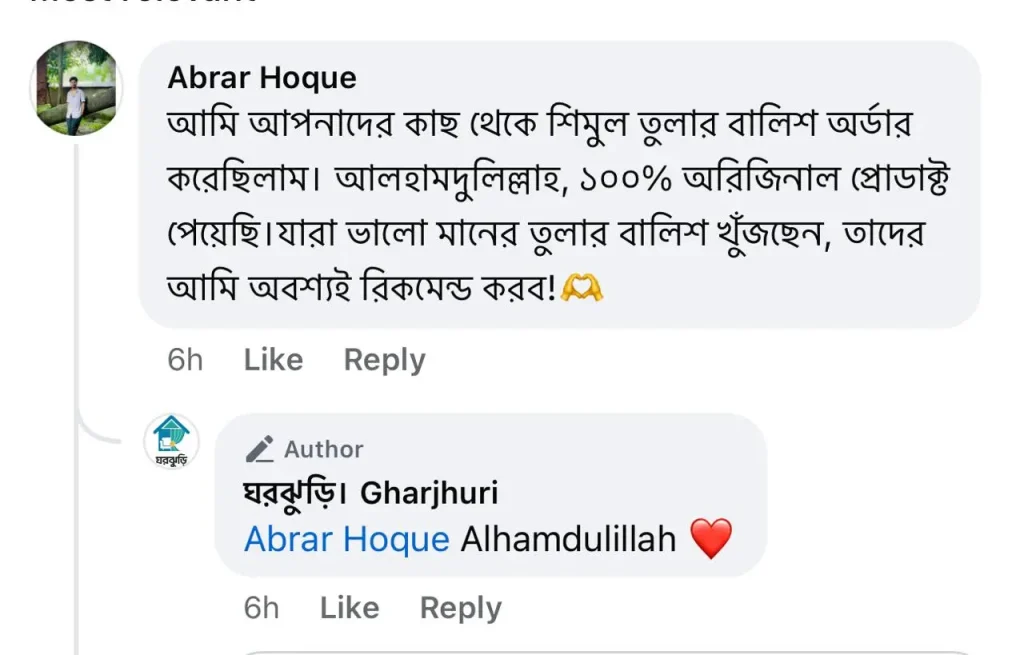
Task: Click the Abrar Hoque name above the comment
Action: point(262,77)
